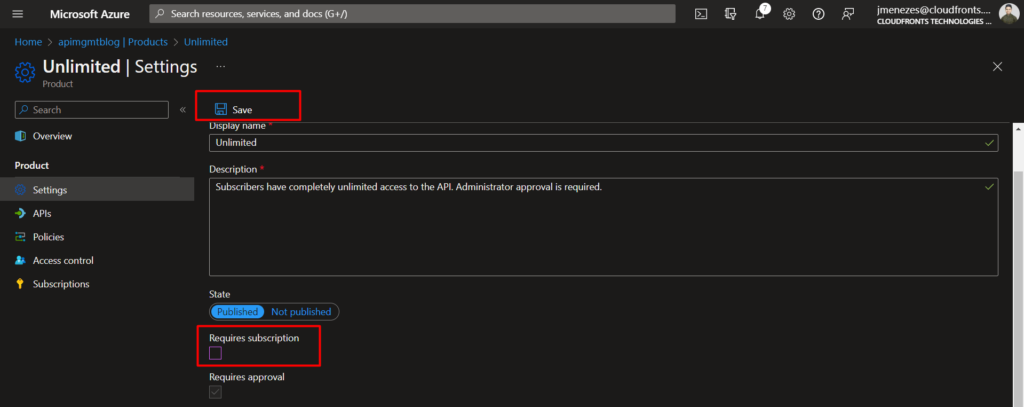The image size is (1024, 407).
Task: Open portal settings gear icon
Action: [789, 14]
